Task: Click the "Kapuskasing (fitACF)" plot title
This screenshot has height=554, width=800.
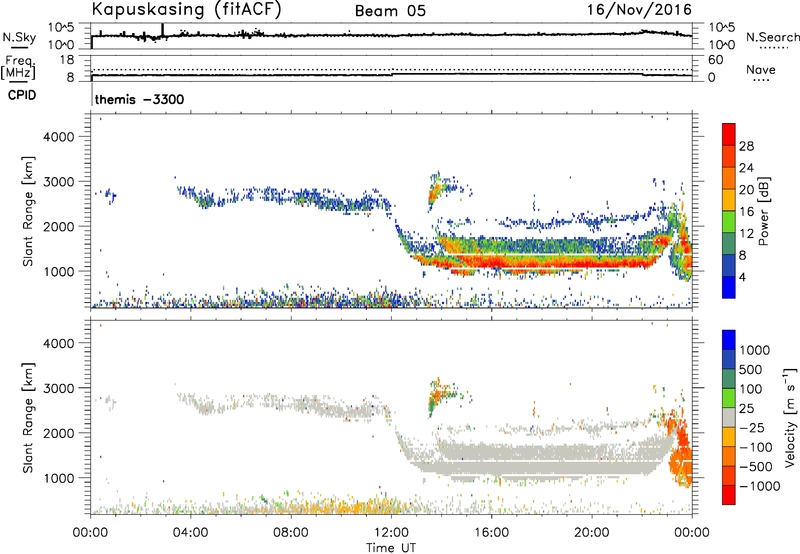Action: [x=186, y=9]
